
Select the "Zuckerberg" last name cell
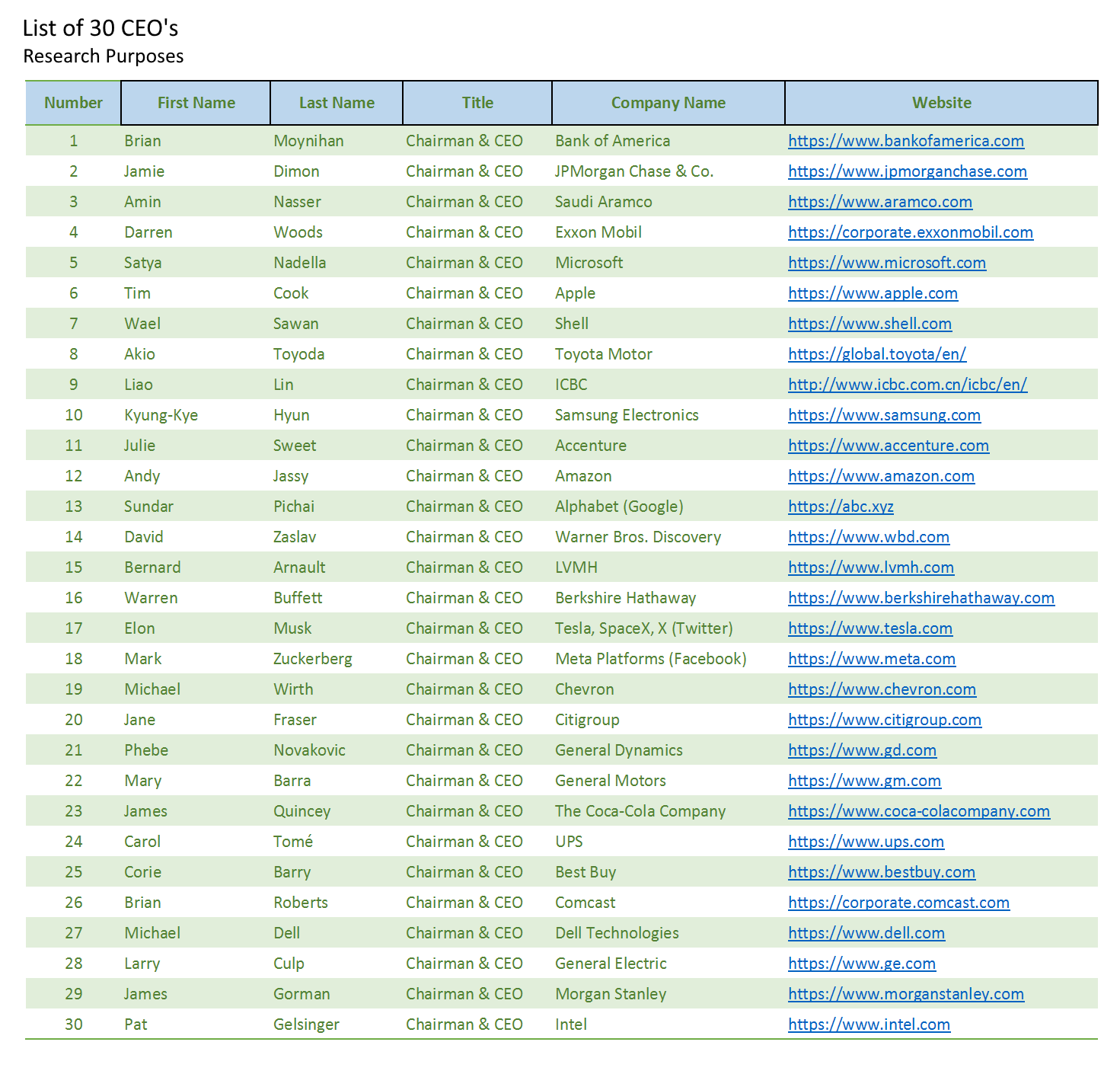(313, 659)
